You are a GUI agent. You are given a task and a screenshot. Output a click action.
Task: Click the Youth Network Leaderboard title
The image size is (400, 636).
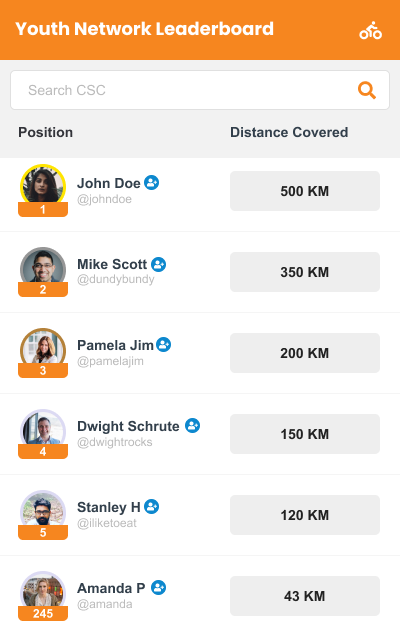pos(144,29)
